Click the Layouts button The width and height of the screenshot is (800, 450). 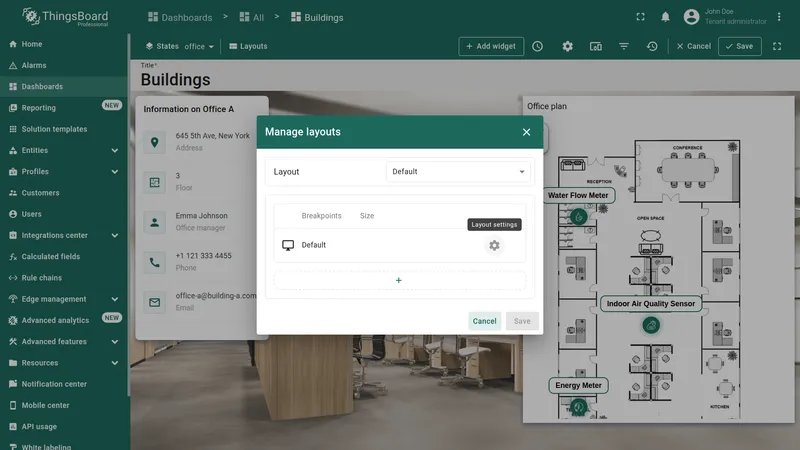248,46
